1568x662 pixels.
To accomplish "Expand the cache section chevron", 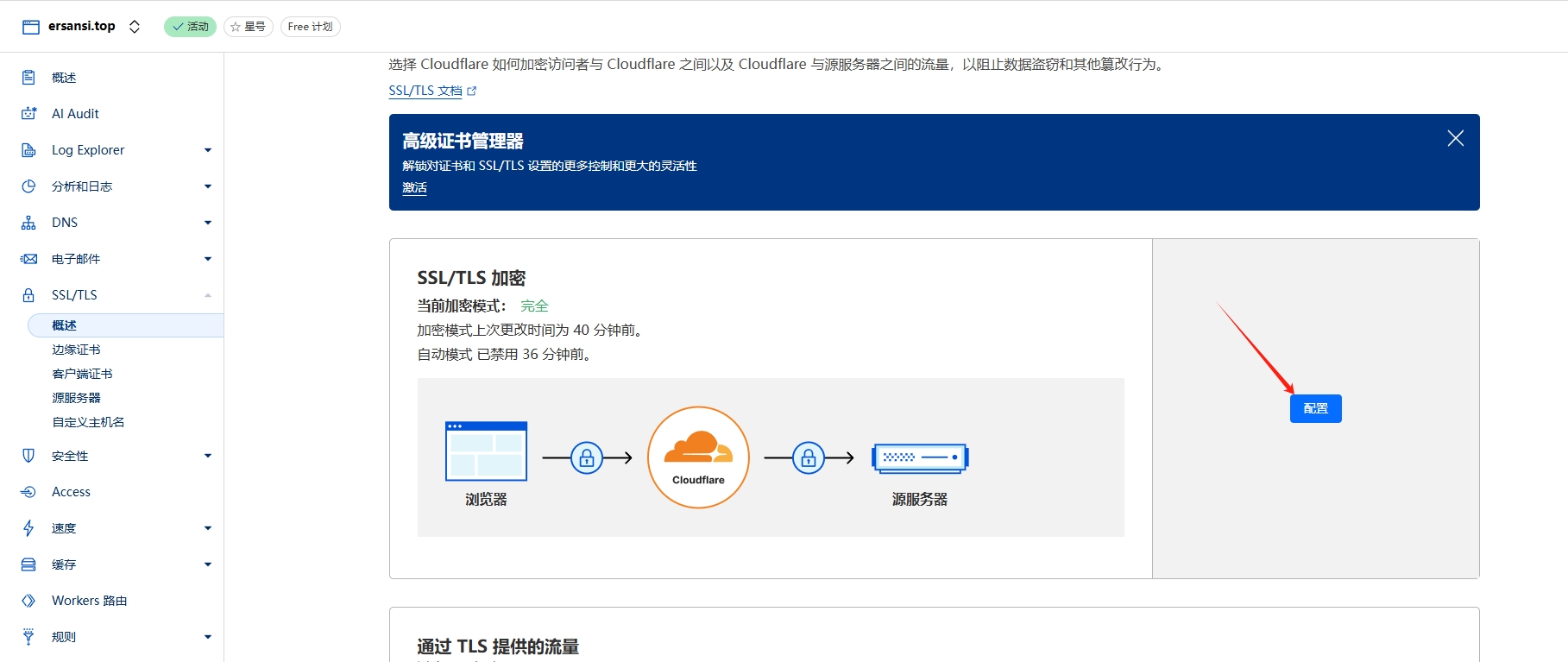I will point(208,564).
